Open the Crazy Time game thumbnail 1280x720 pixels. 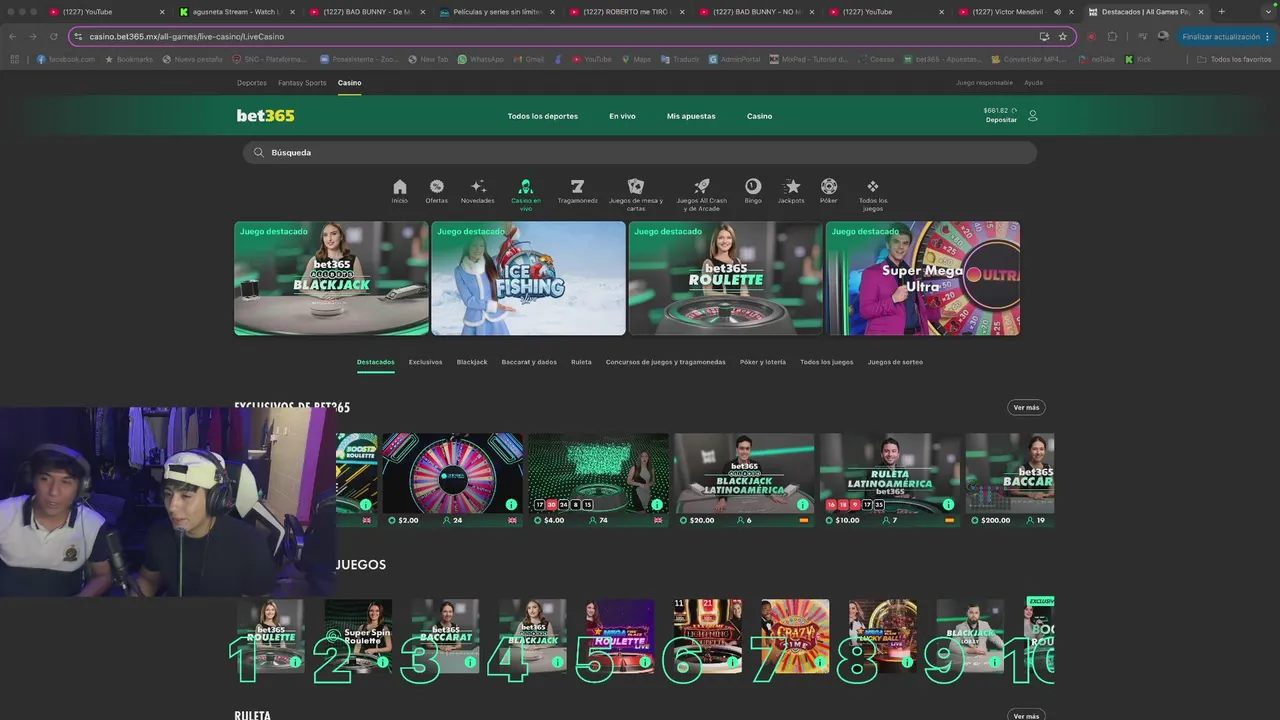point(795,636)
